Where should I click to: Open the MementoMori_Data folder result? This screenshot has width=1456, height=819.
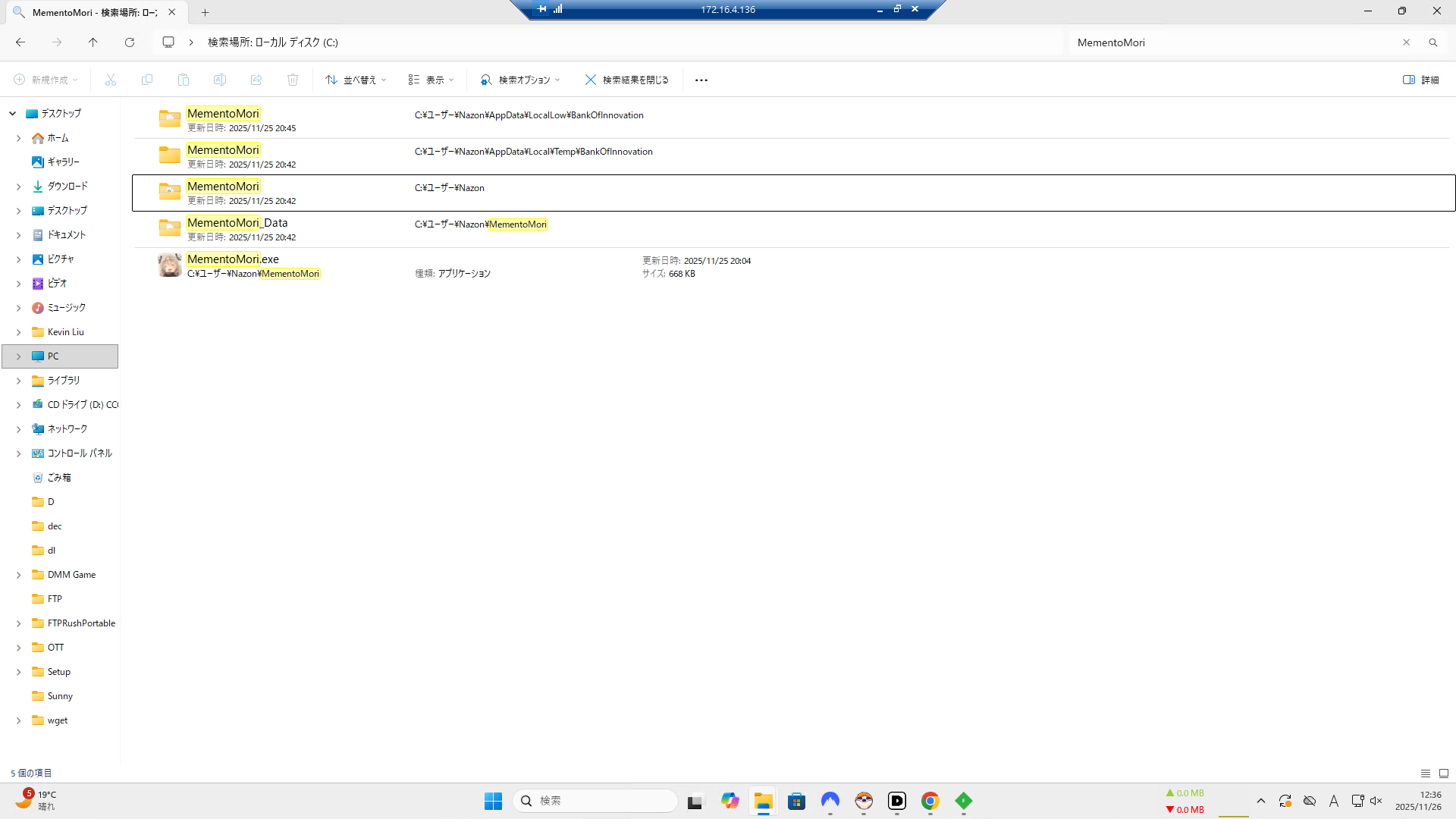pos(237,223)
